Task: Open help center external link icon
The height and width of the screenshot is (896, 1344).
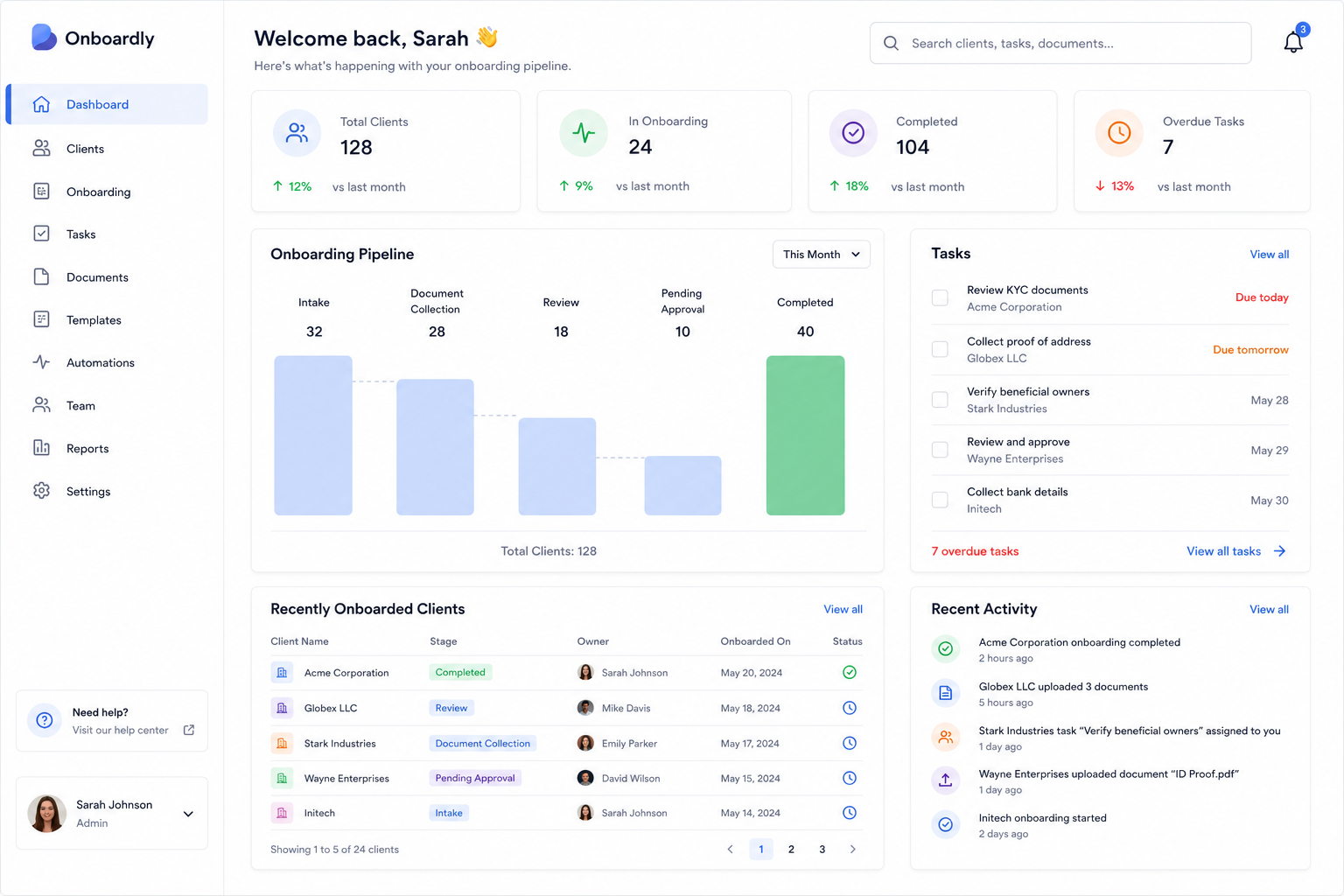Action: point(189,730)
